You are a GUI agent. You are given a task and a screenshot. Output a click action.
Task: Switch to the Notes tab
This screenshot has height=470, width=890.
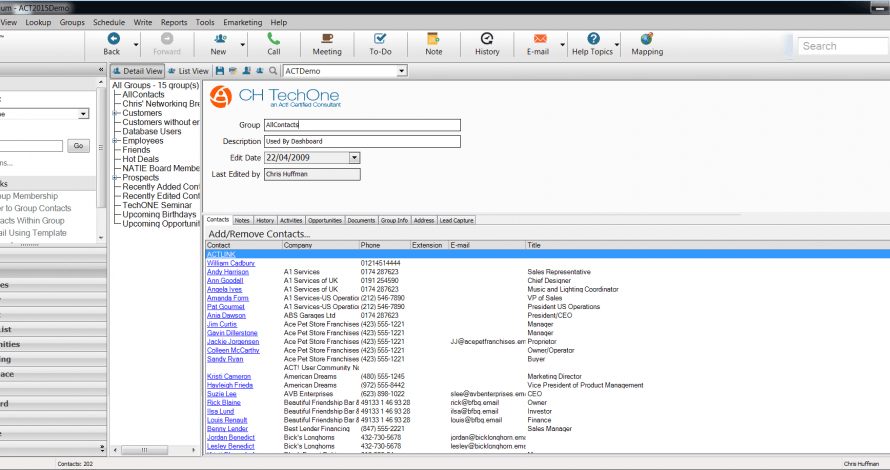tap(242, 220)
